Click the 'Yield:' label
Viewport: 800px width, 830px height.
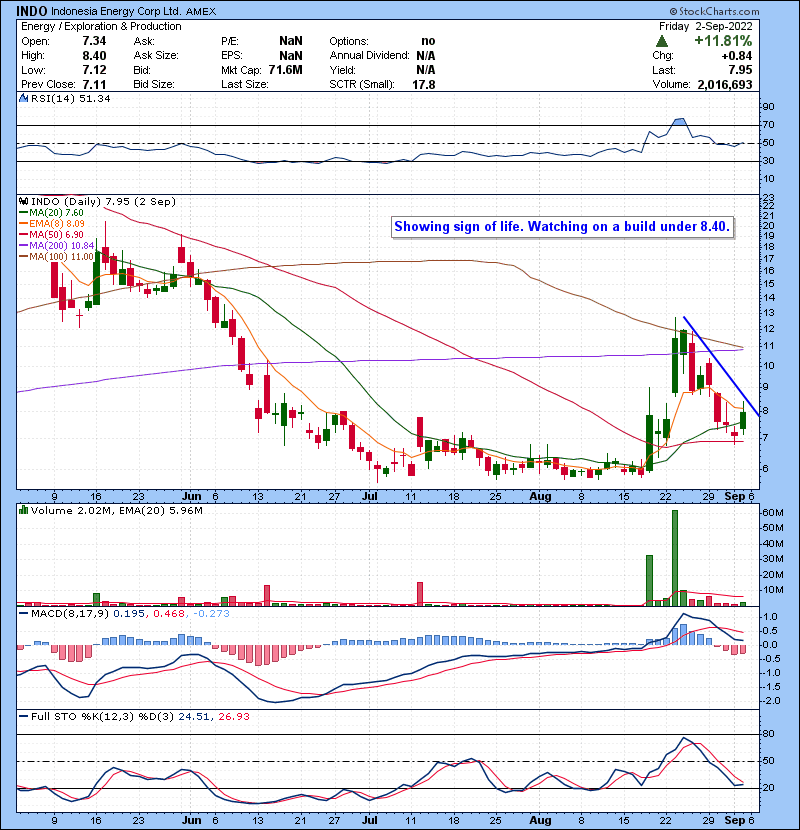pos(343,70)
